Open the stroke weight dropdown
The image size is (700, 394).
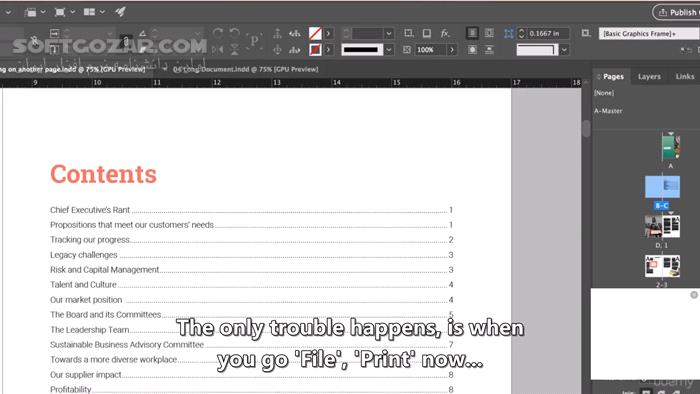click(389, 33)
